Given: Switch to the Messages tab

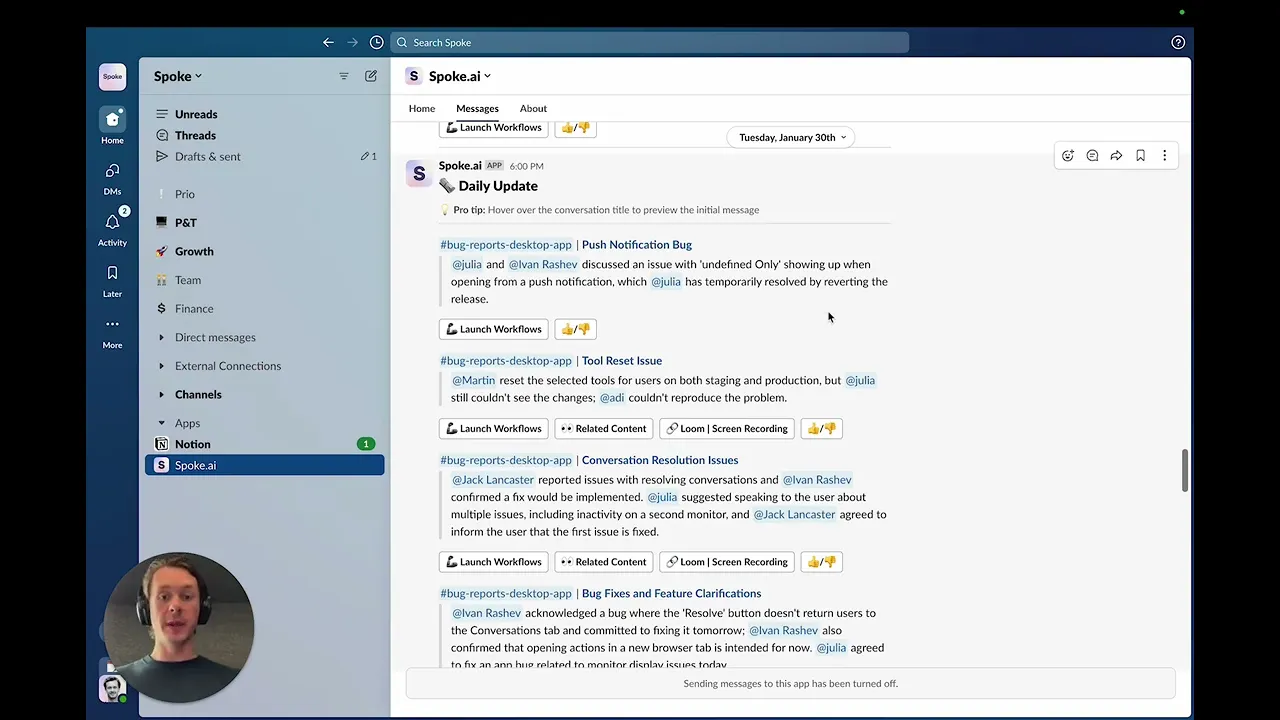Looking at the screenshot, I should pos(477,108).
